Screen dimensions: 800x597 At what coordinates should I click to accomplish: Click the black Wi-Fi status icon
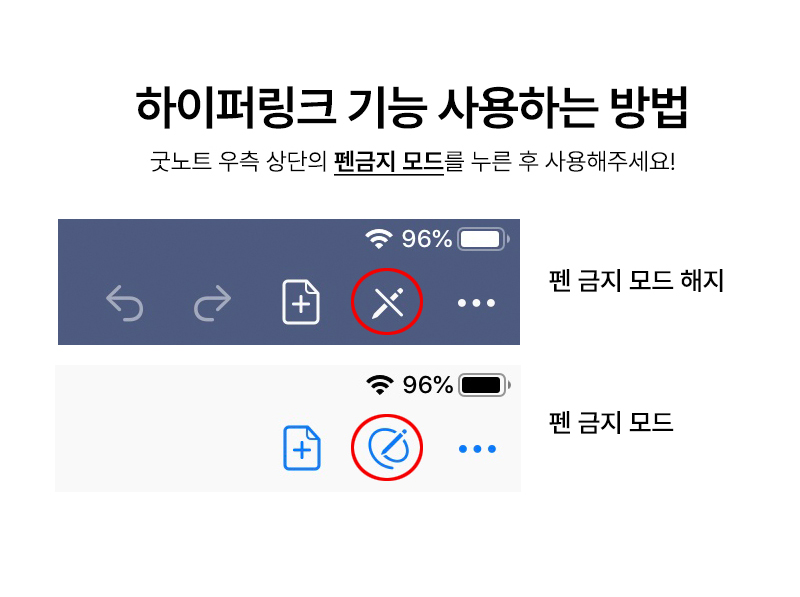[380, 385]
